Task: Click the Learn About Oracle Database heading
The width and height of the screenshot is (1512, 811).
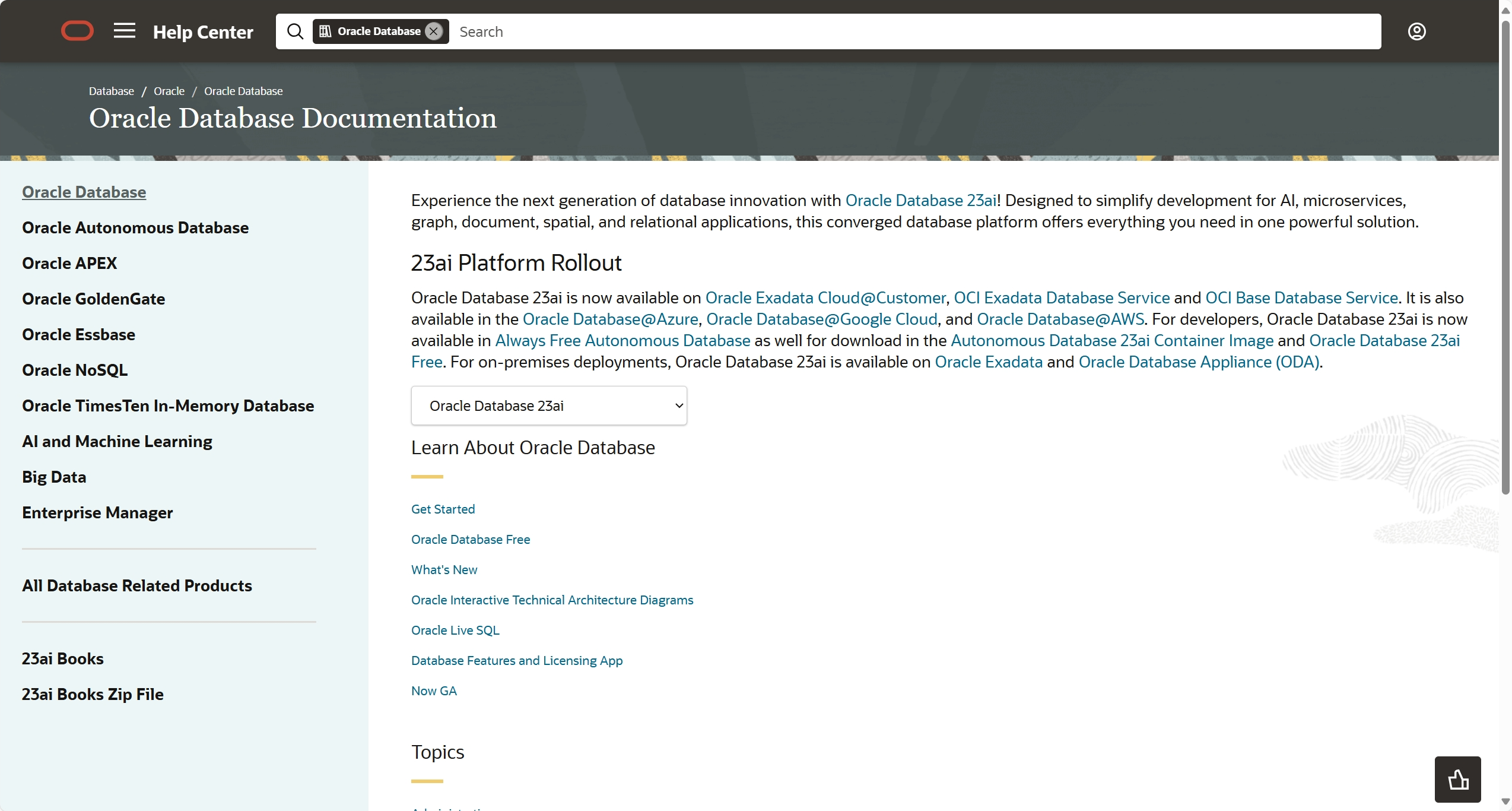Action: 533,447
